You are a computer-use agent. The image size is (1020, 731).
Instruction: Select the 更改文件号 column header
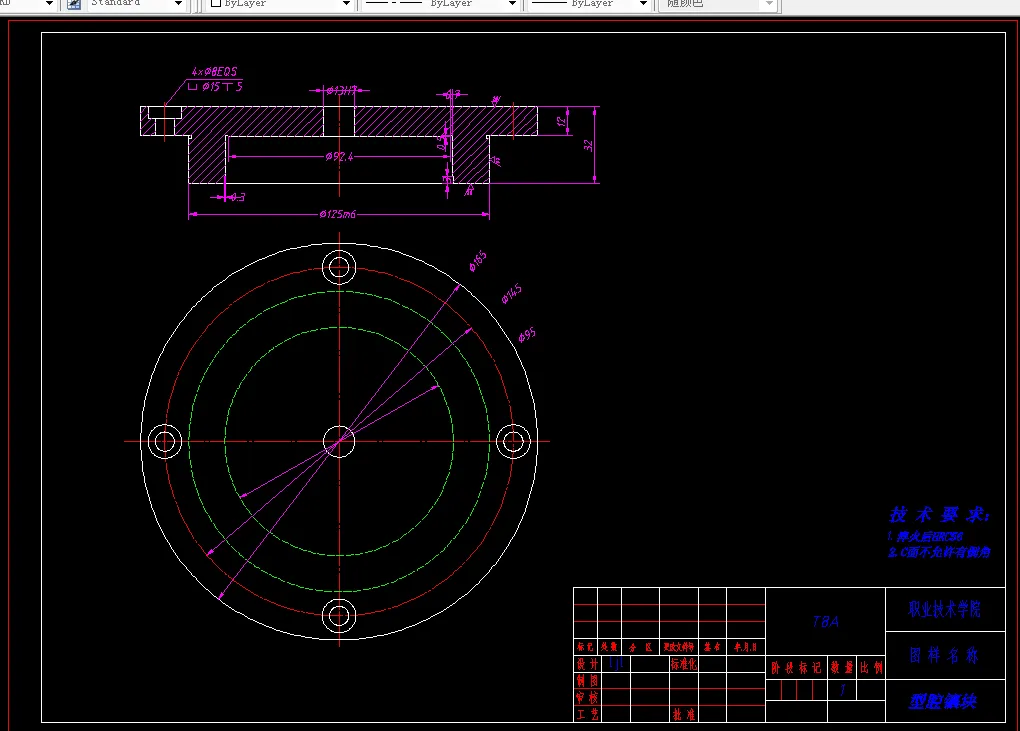click(678, 647)
